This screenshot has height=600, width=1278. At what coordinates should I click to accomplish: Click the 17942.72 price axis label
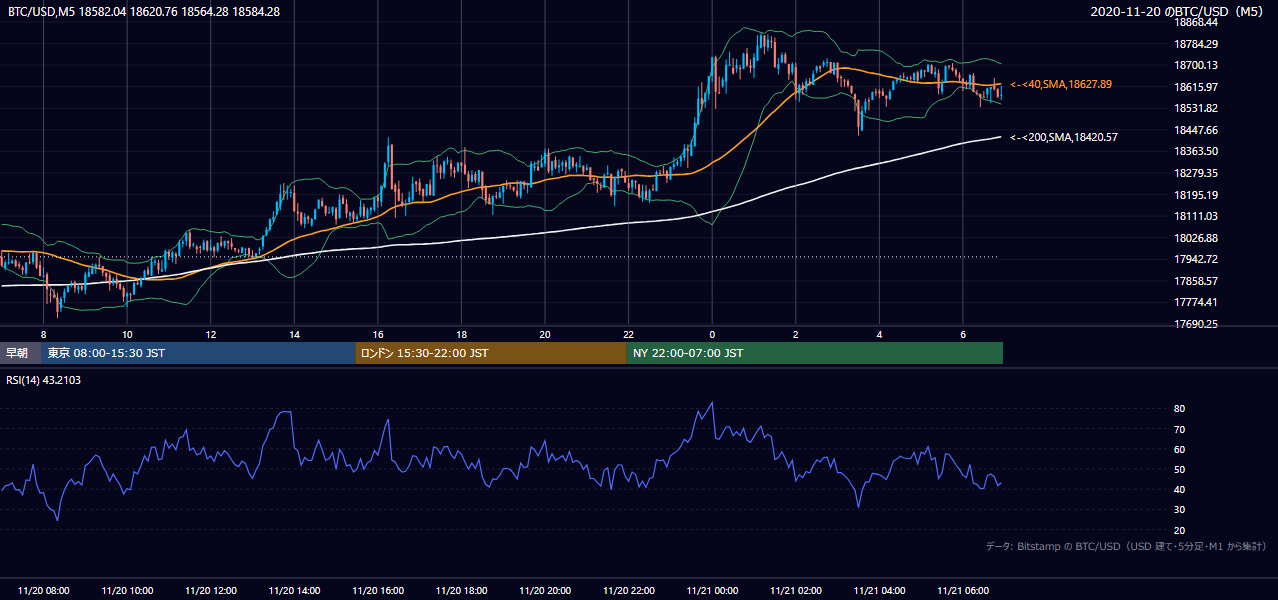1196,259
